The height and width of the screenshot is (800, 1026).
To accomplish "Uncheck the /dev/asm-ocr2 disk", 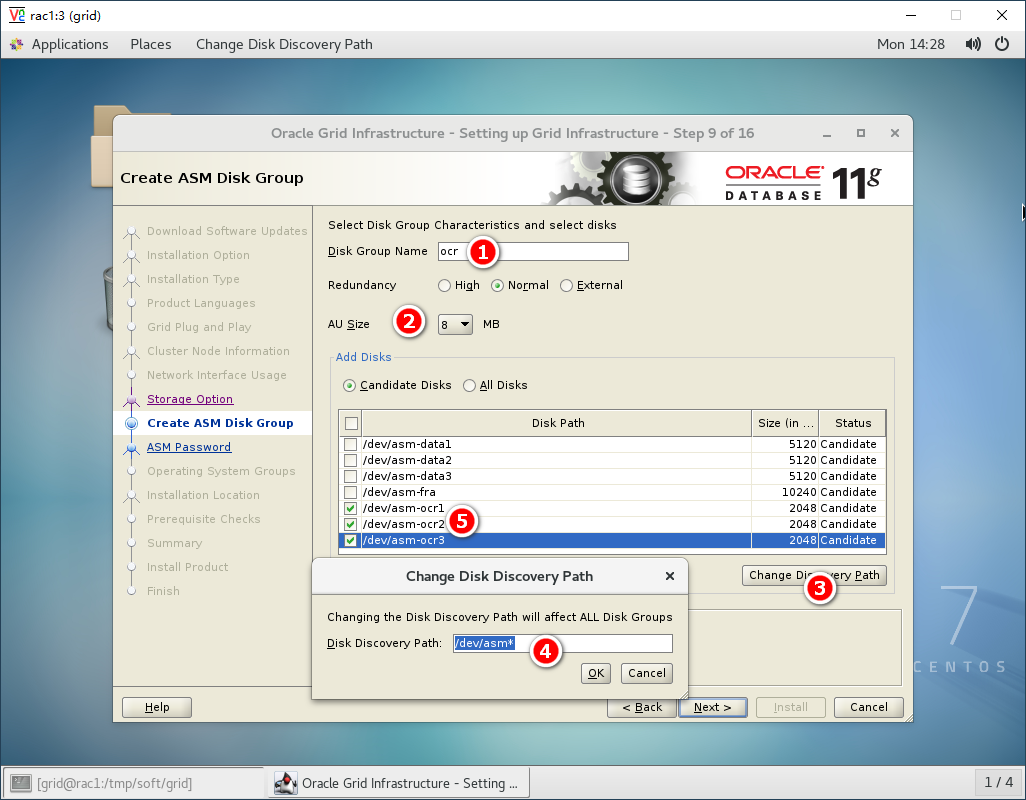I will (351, 525).
